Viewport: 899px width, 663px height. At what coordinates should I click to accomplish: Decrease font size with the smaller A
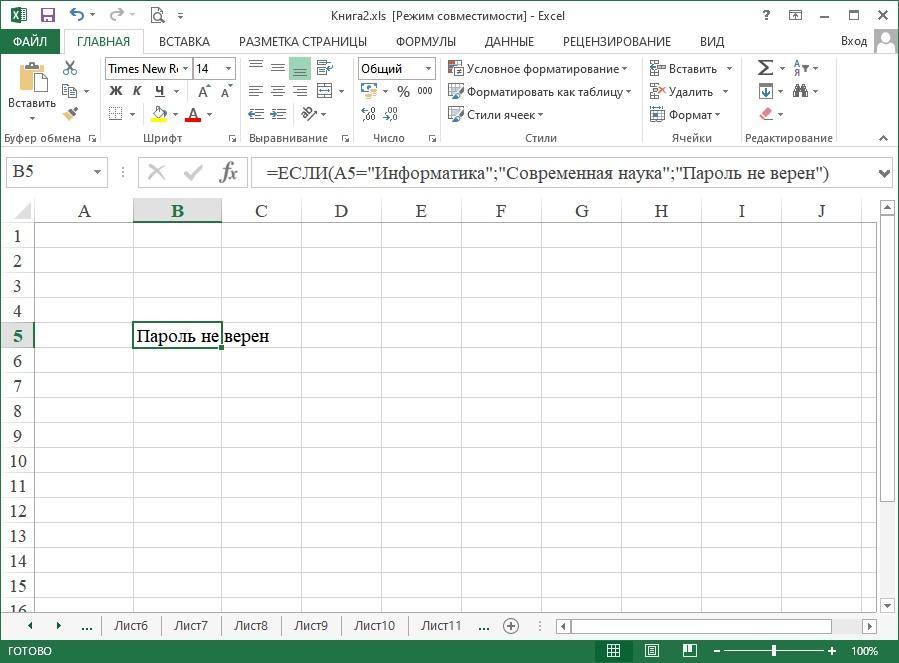pyautogui.click(x=226, y=91)
